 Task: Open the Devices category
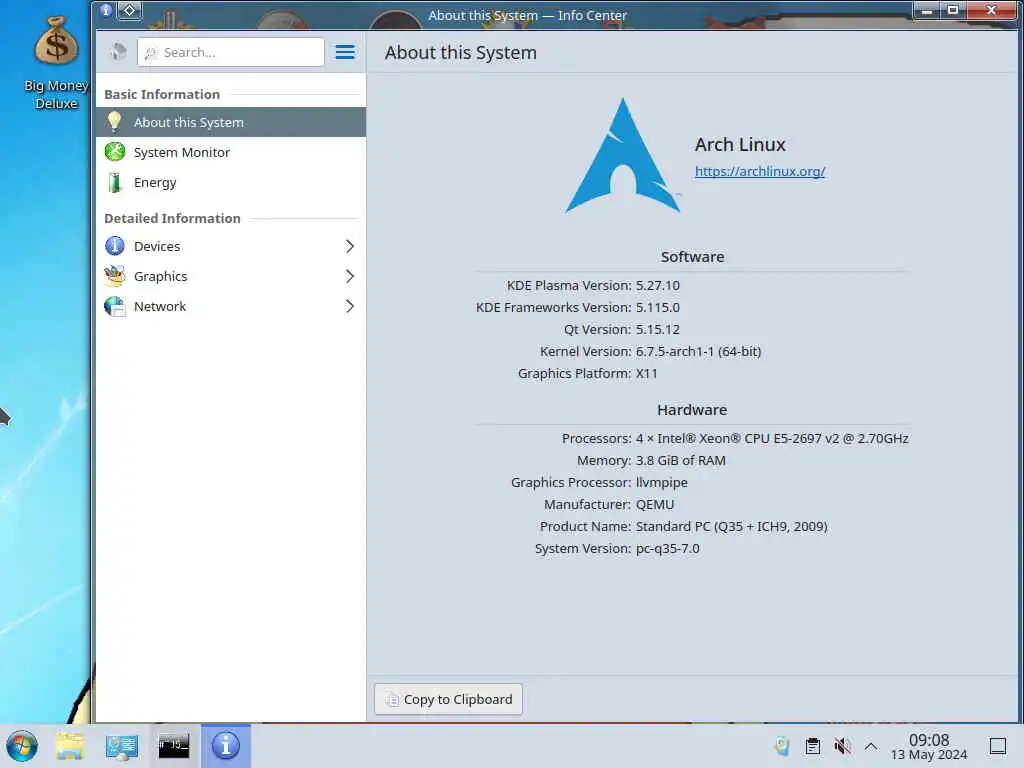pos(231,246)
